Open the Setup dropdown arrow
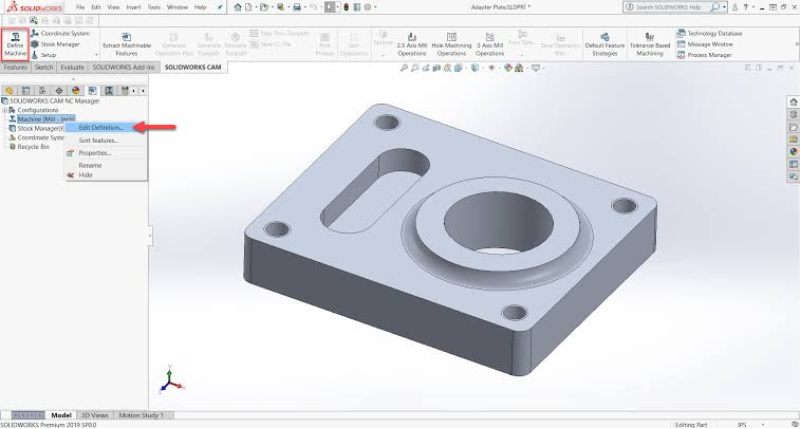The image size is (800, 429). [x=96, y=55]
